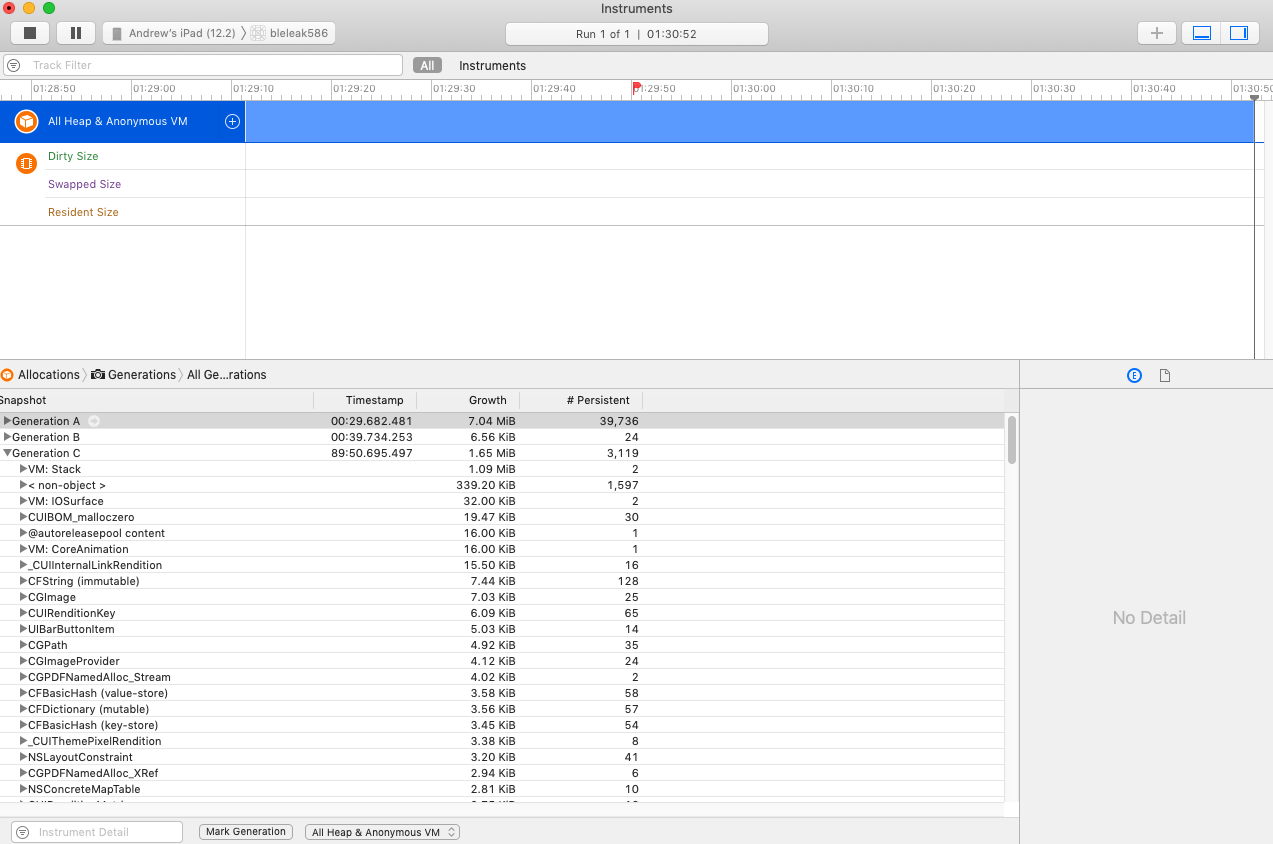1273x844 pixels.
Task: Select the Allocations instrument icon in breadcrumb
Action: [9, 374]
